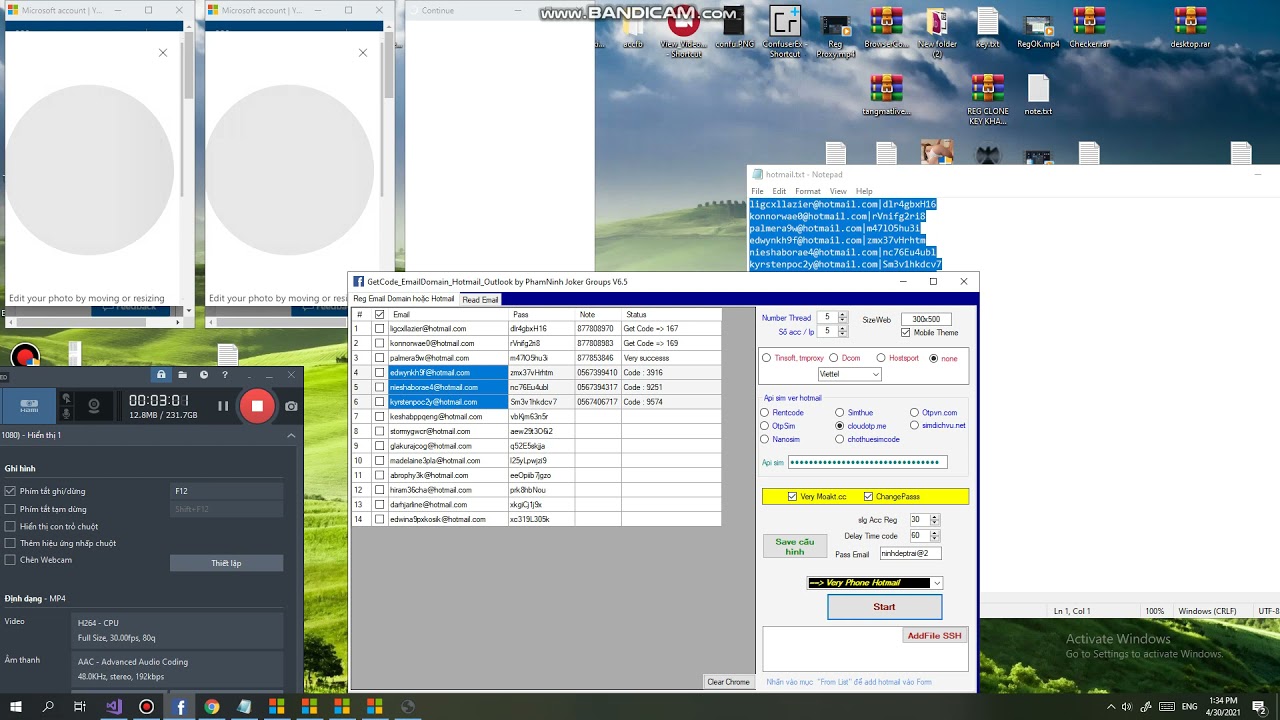The width and height of the screenshot is (1280, 720).
Task: Open desktop.rar archive icon
Action: pyautogui.click(x=1190, y=29)
